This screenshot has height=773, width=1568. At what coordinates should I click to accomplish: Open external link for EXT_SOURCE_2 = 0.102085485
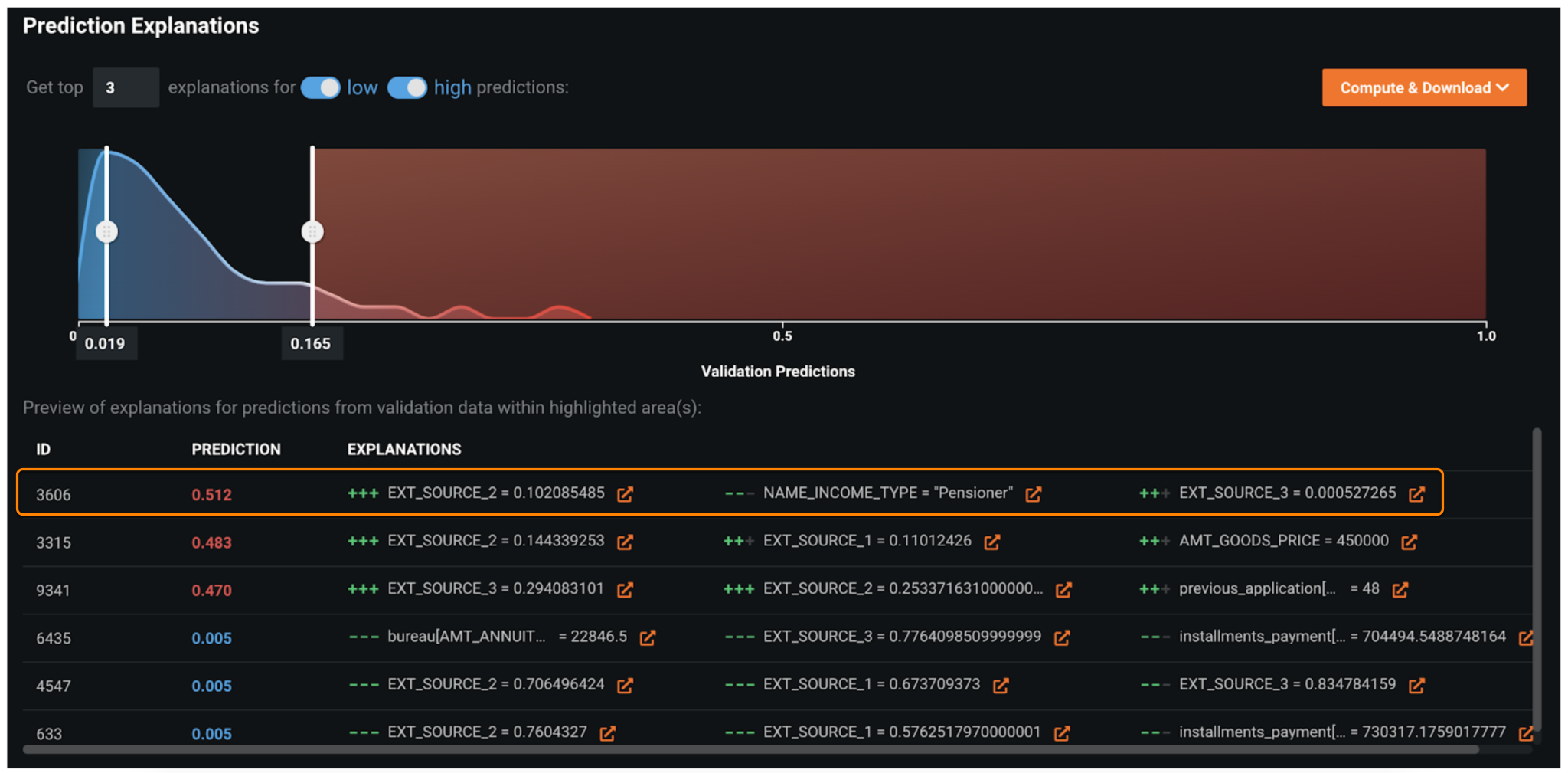point(625,494)
